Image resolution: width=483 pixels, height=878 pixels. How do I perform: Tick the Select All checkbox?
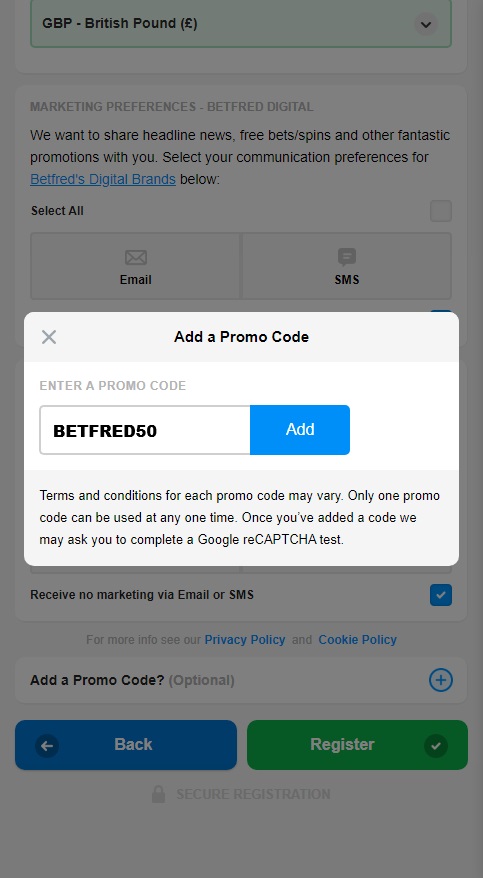point(440,211)
